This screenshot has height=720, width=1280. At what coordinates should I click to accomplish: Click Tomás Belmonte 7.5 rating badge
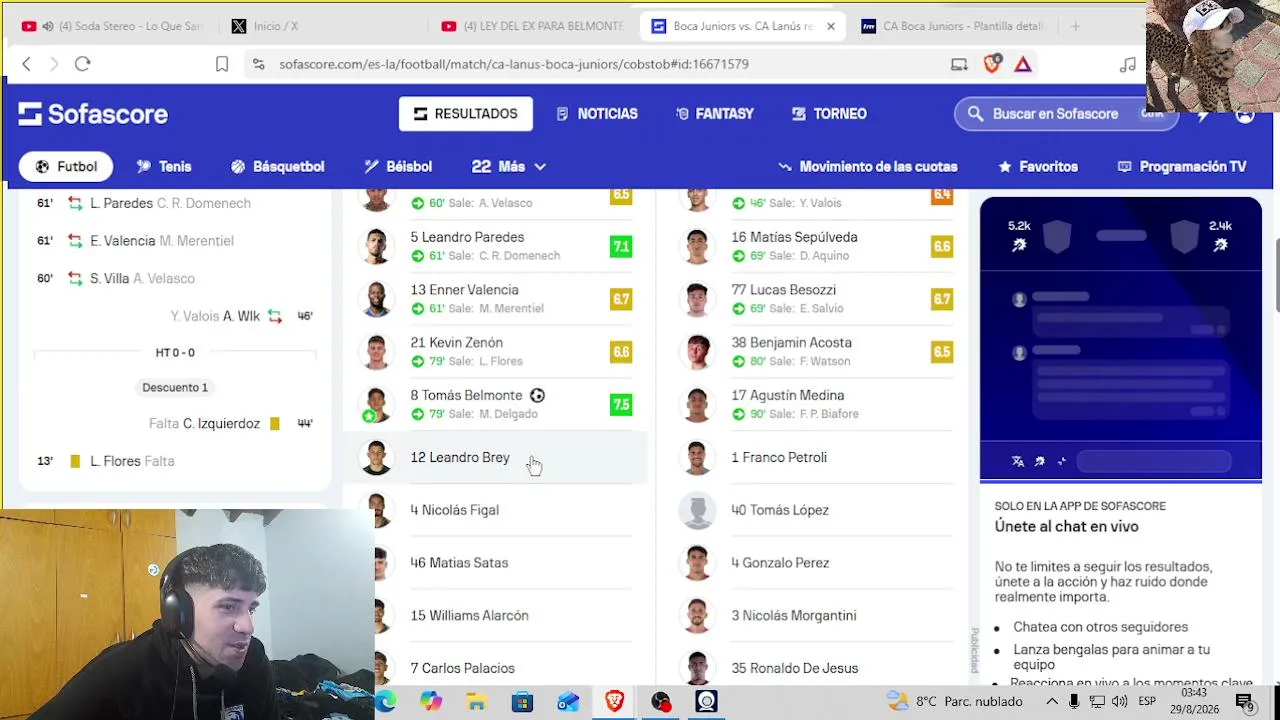pos(621,404)
